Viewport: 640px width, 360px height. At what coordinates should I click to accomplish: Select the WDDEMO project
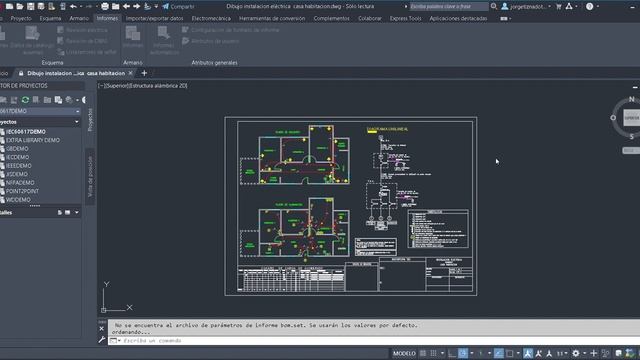18,200
